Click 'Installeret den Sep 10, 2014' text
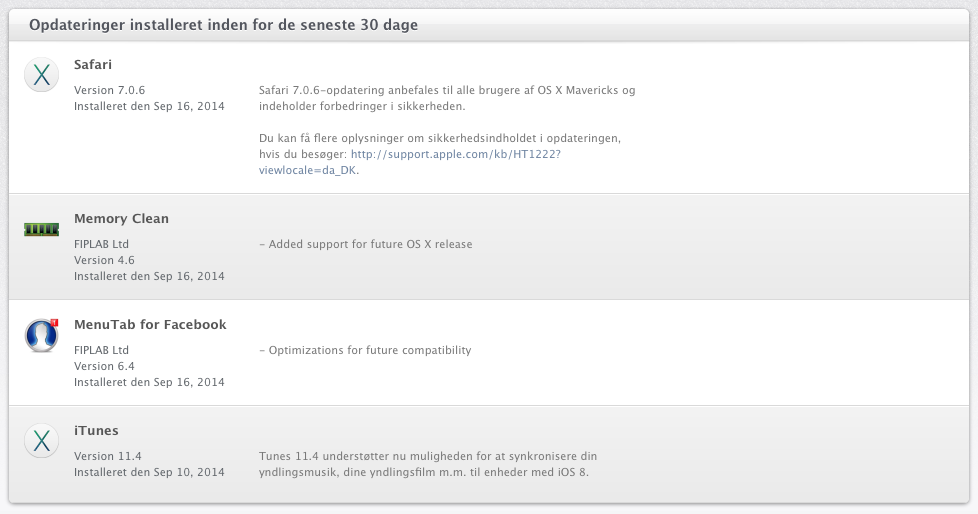 click(x=149, y=472)
